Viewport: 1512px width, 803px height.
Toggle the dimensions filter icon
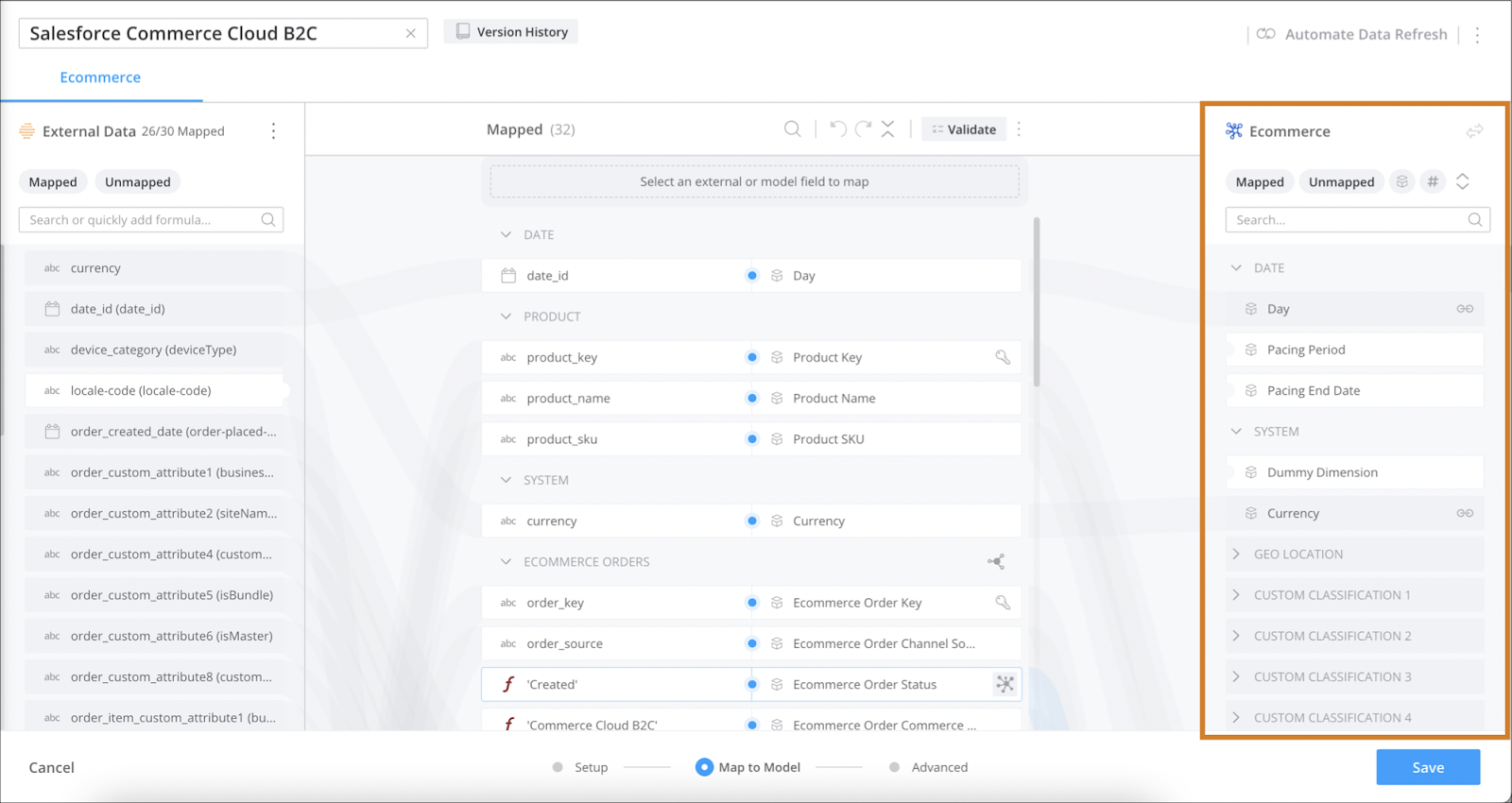point(1402,181)
